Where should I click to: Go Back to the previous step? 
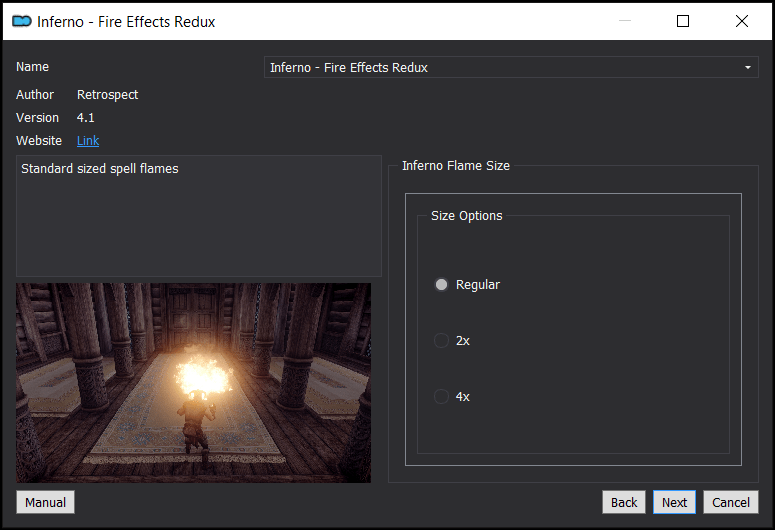(x=624, y=502)
